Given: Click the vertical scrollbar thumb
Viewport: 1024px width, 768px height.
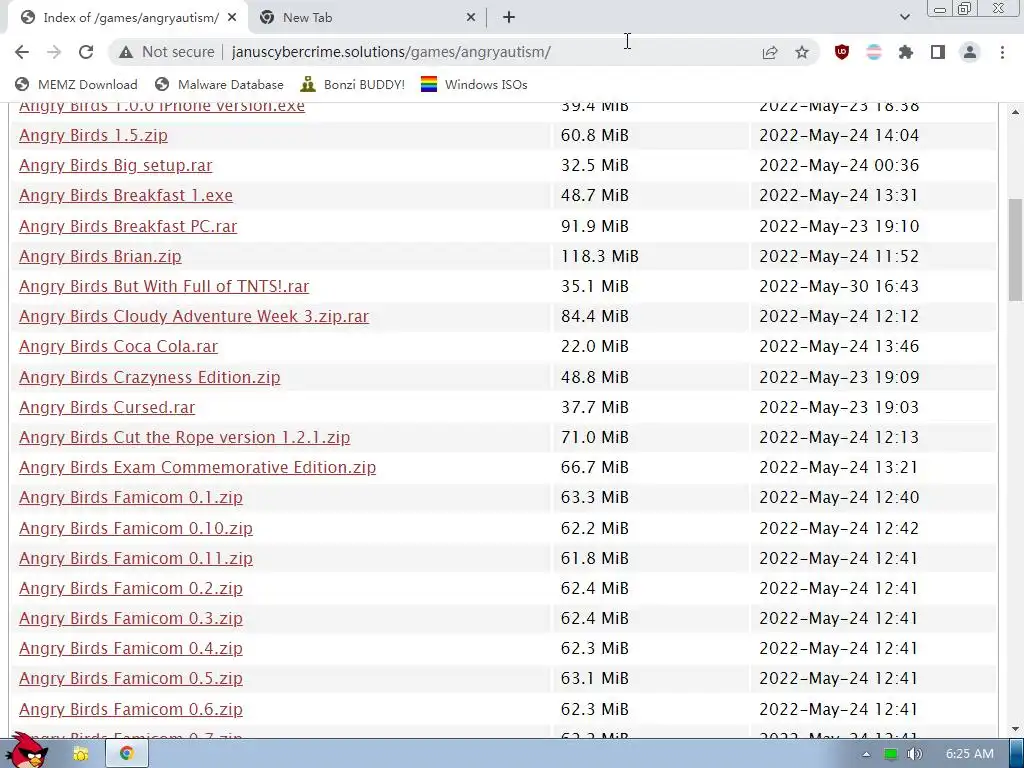Looking at the screenshot, I should tap(1015, 250).
